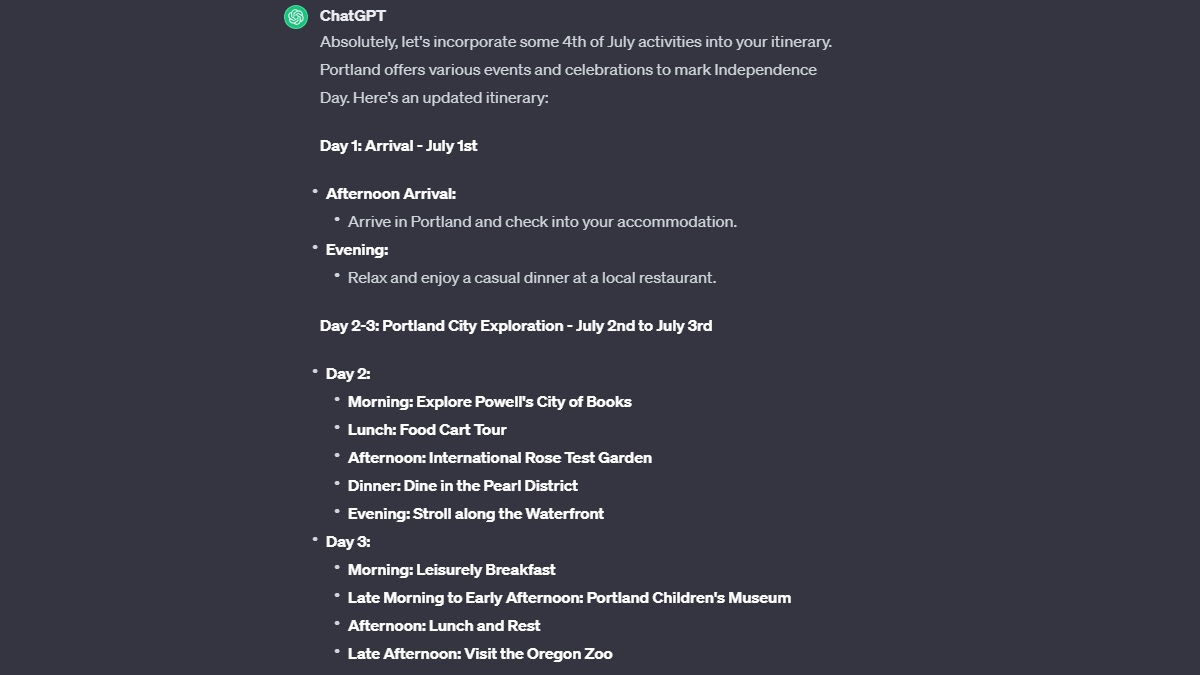This screenshot has height=675, width=1200.
Task: Click the 'Evening:' bullet under Day 1
Action: tap(357, 250)
